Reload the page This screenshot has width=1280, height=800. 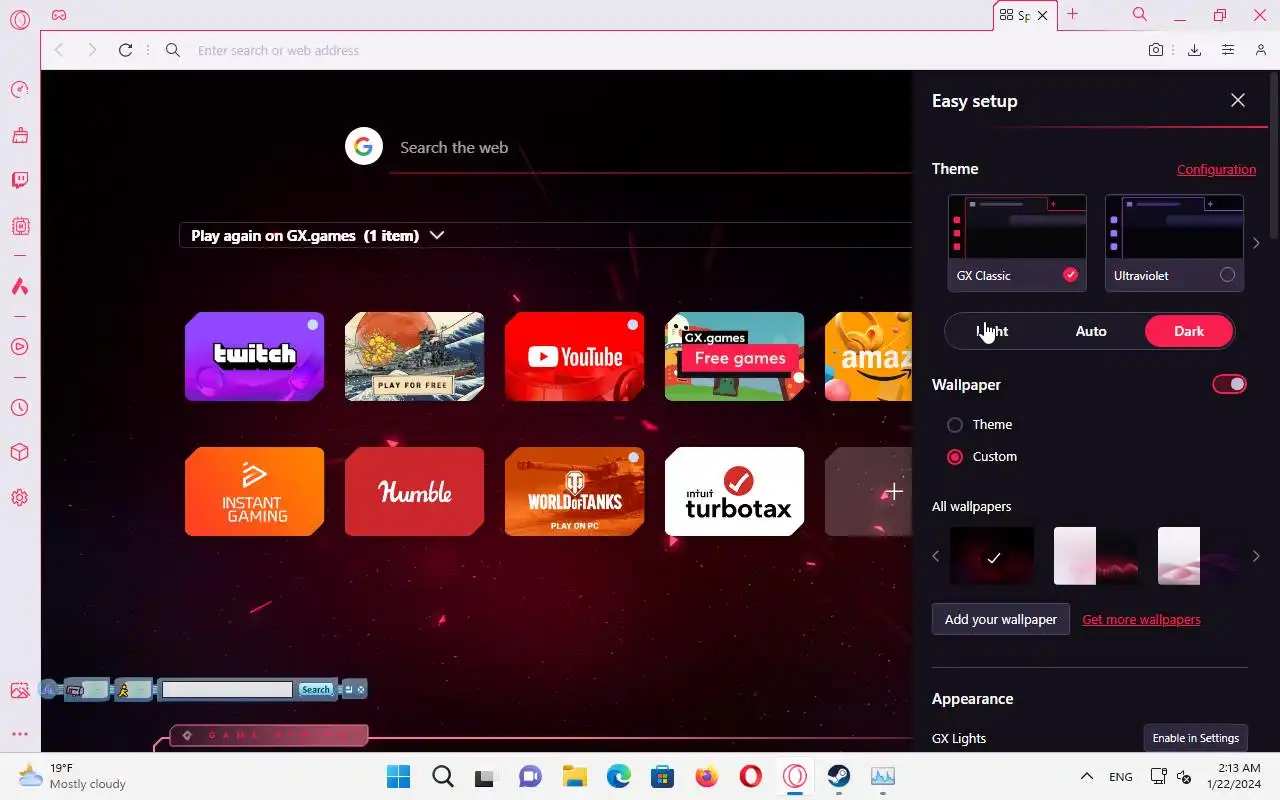point(125,50)
